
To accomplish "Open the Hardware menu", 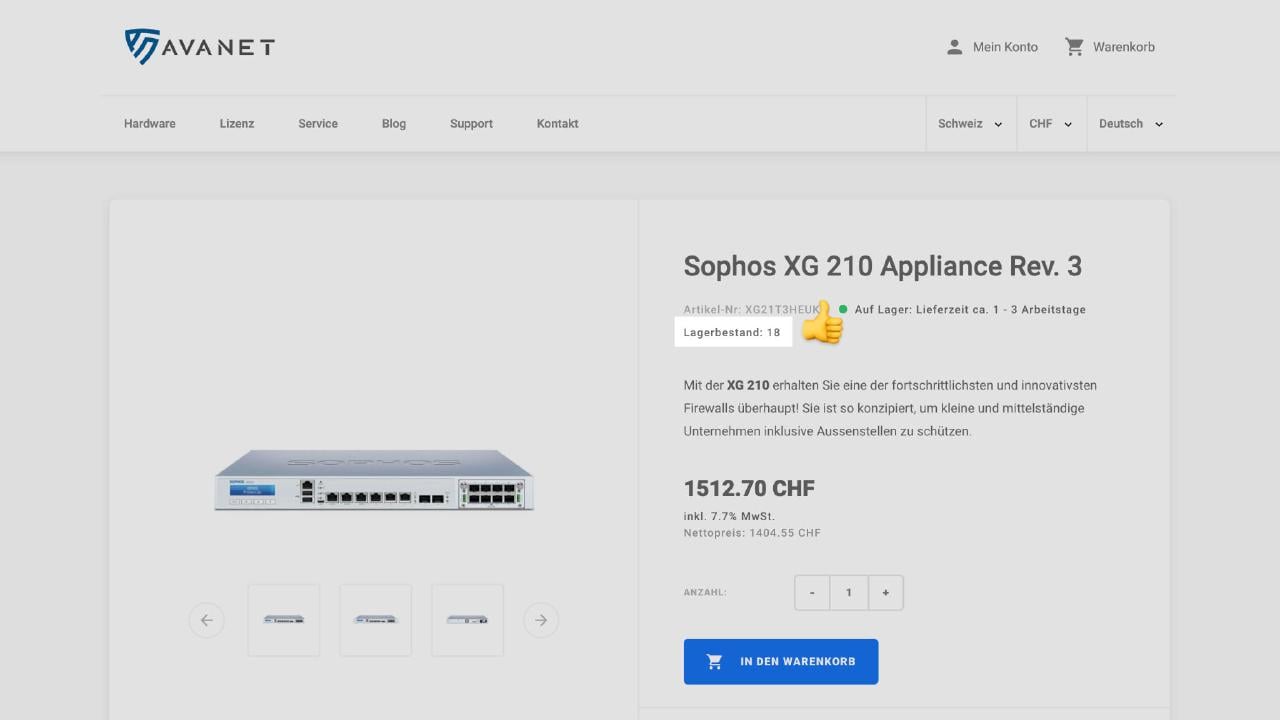I will tap(149, 123).
